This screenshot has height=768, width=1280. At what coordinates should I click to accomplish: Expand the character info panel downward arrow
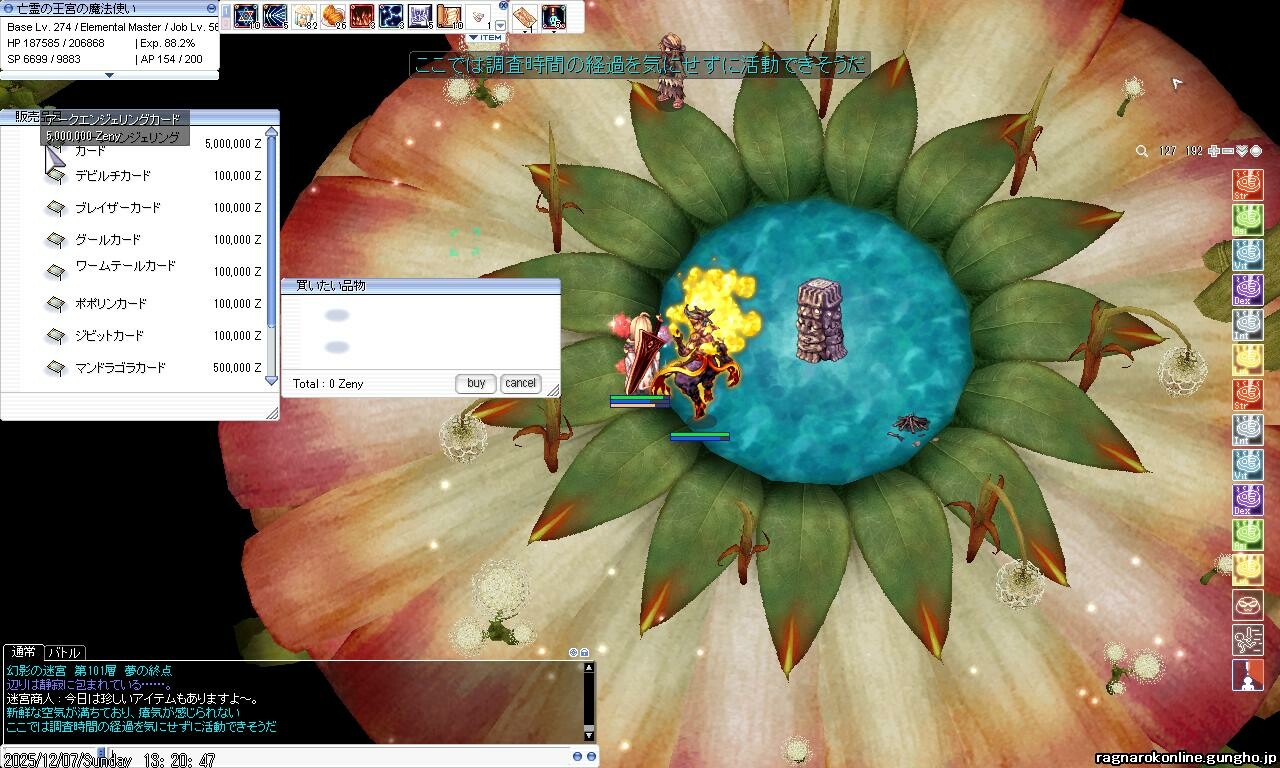tap(109, 75)
